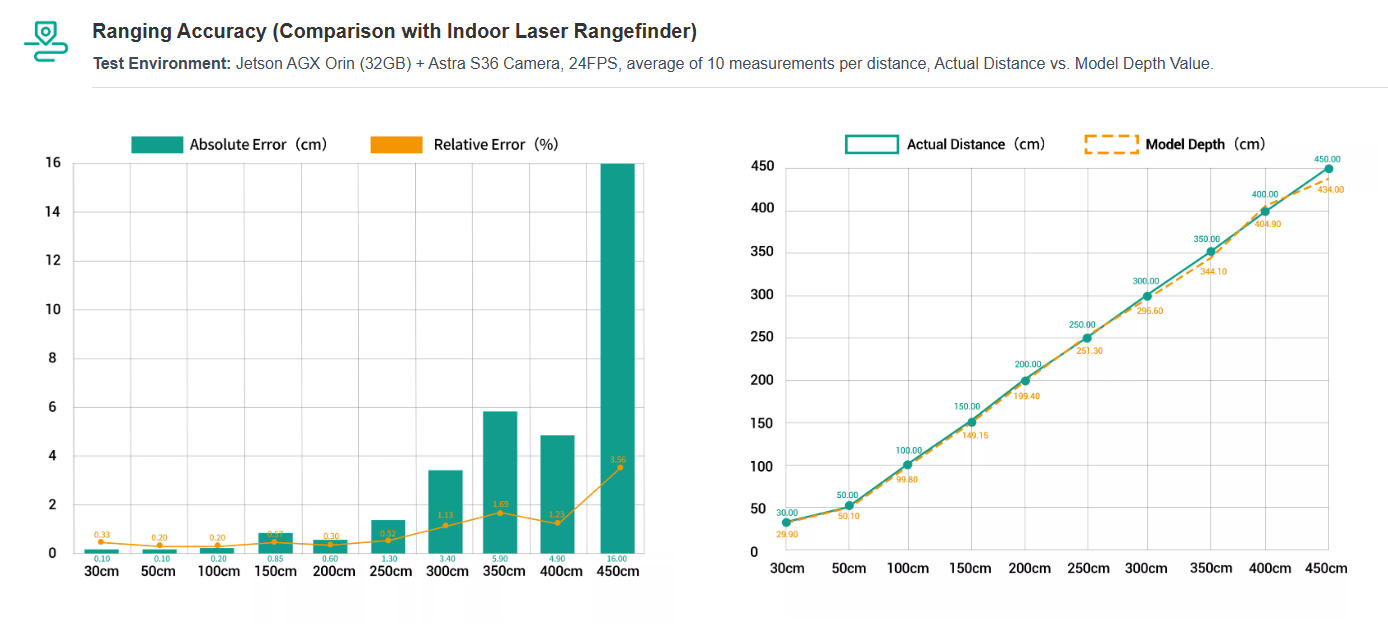The width and height of the screenshot is (1388, 637).
Task: Toggle the Relative Error legend entry
Action: pos(464,144)
